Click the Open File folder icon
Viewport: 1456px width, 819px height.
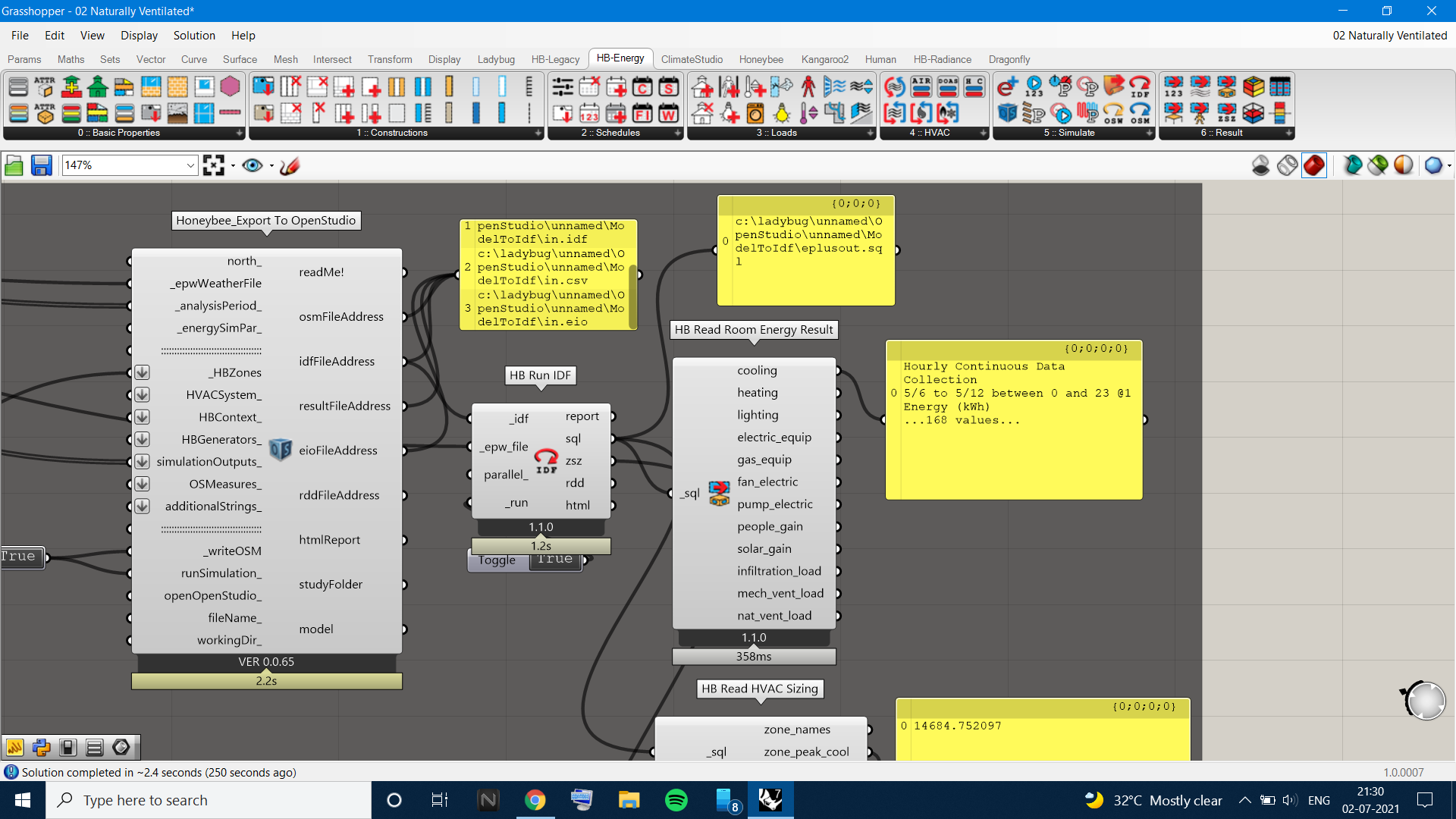[14, 165]
